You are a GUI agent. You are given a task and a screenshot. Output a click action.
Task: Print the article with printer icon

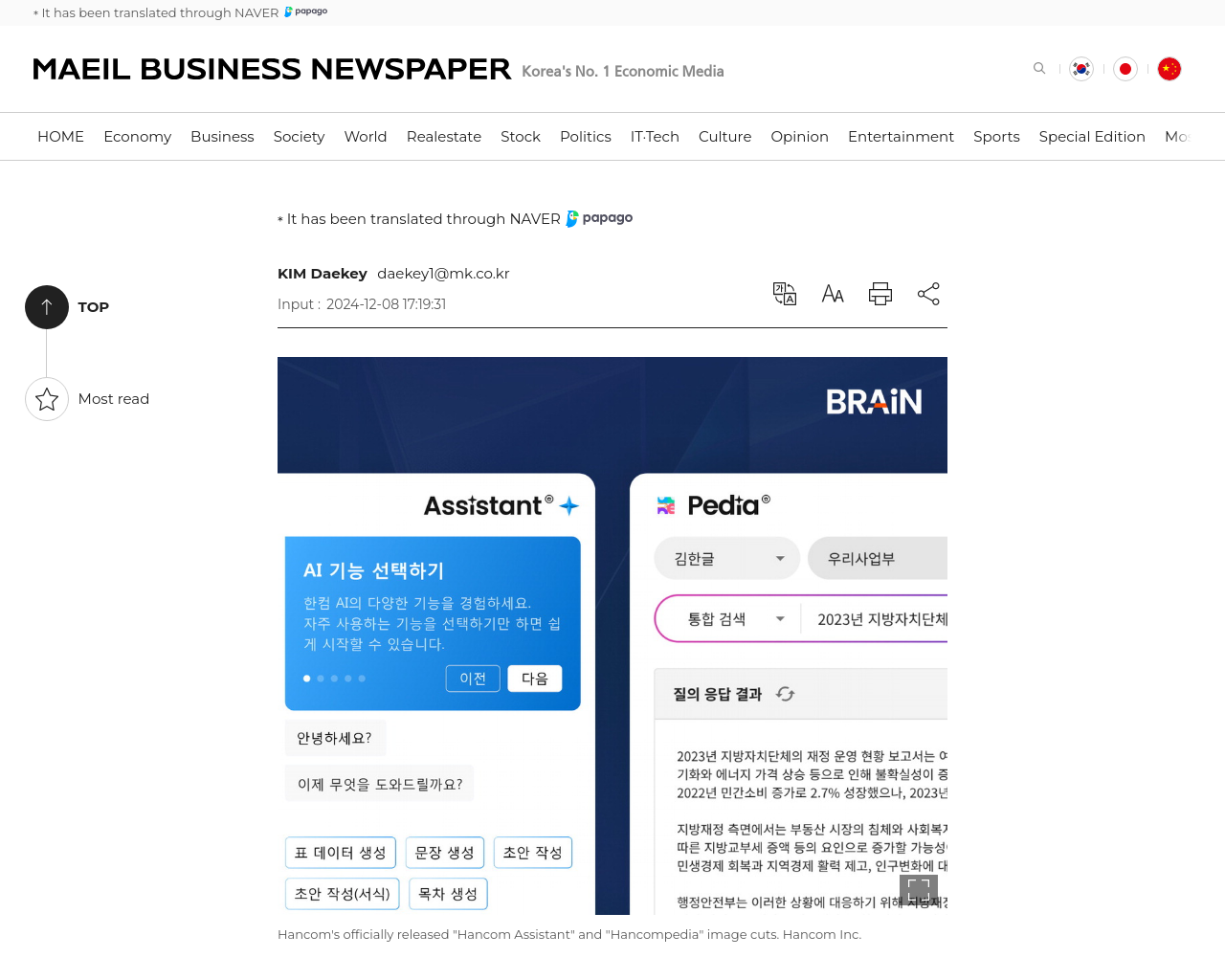(880, 294)
